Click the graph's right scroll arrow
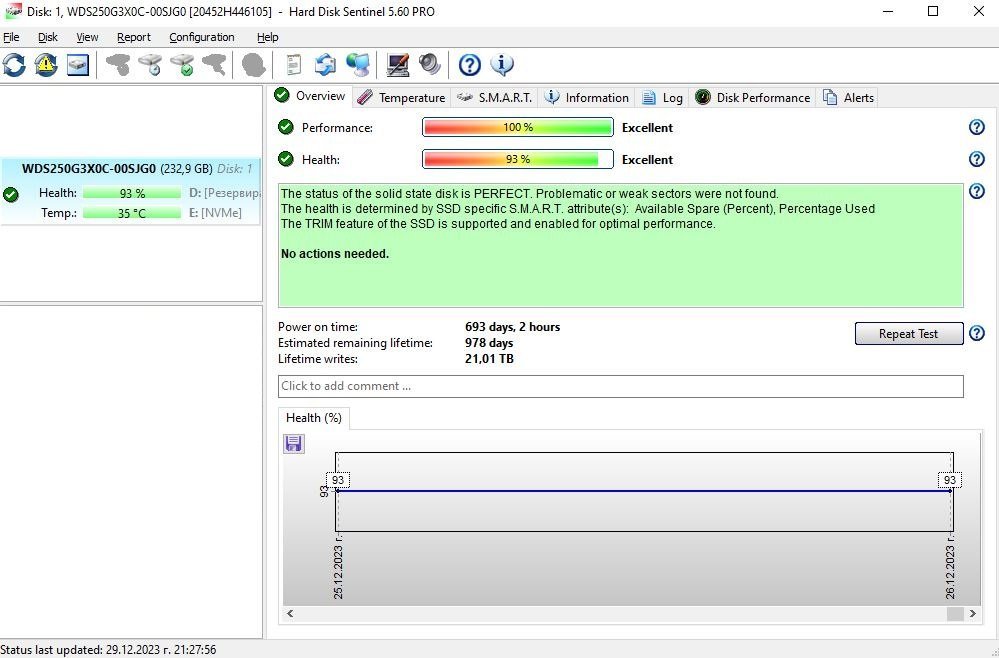Screen dimensions: 999x658 [x=971, y=614]
